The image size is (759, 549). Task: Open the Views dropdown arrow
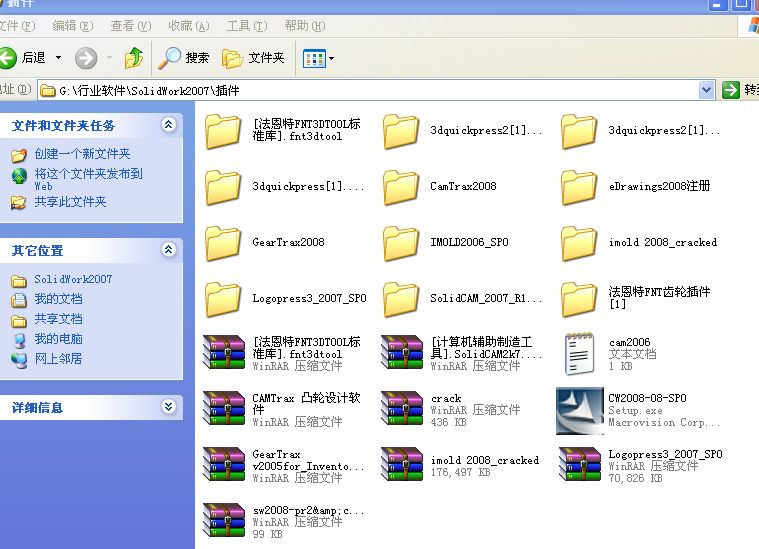[x=332, y=59]
